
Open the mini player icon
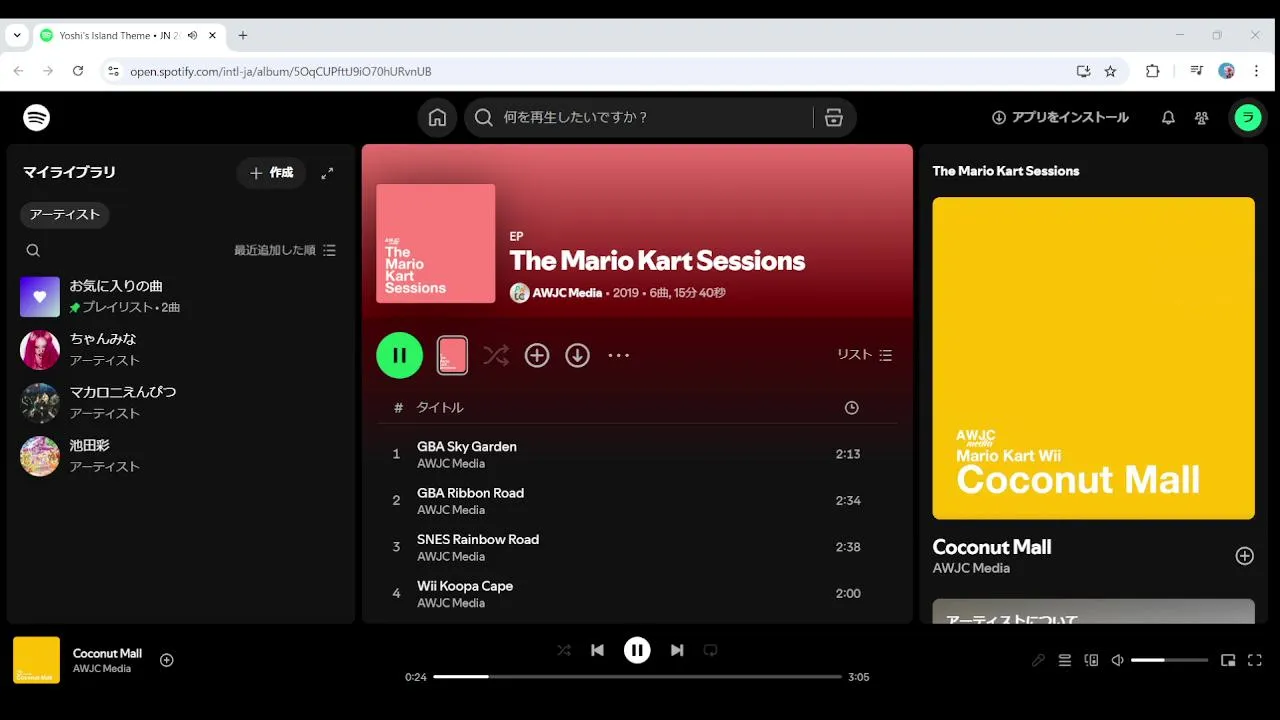1228,660
